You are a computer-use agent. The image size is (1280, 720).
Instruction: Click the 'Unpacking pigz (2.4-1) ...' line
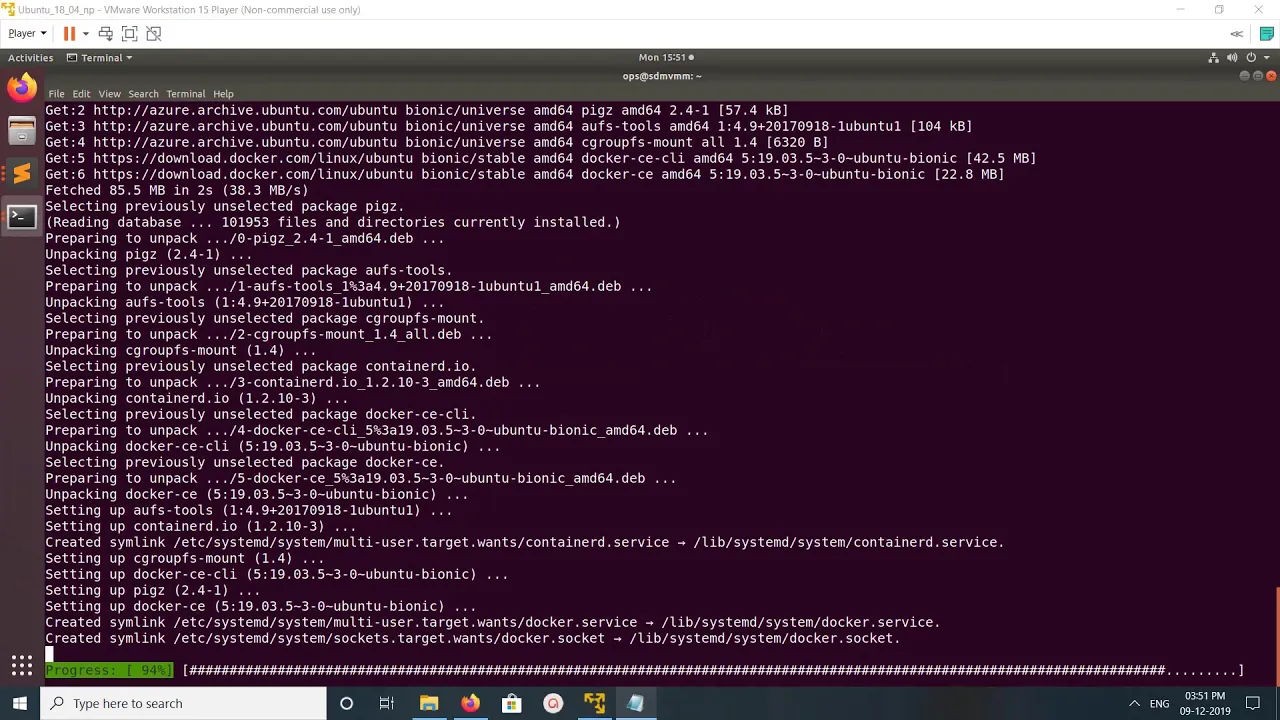(x=149, y=254)
